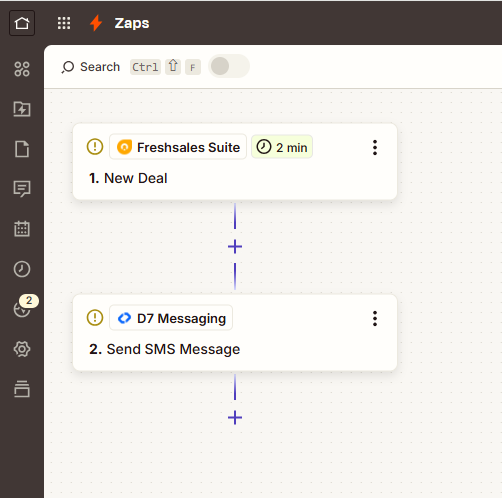
Task: Open the blank document sidebar icon
Action: (22, 149)
